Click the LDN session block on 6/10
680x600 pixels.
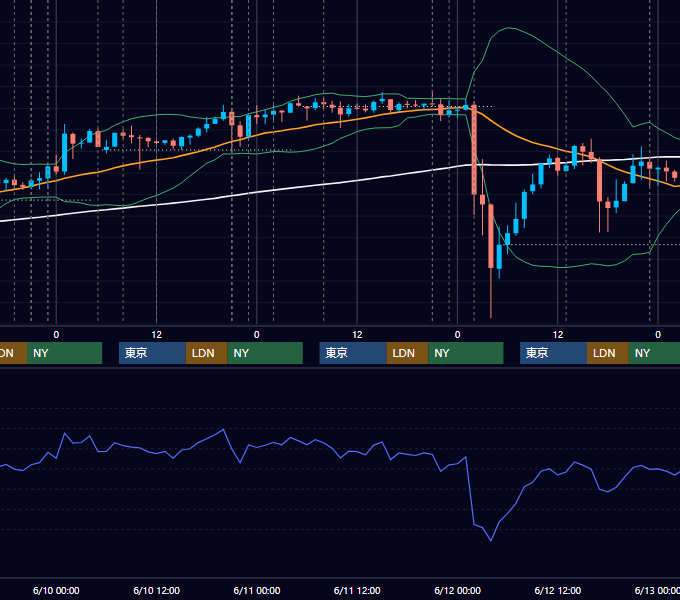coord(206,353)
